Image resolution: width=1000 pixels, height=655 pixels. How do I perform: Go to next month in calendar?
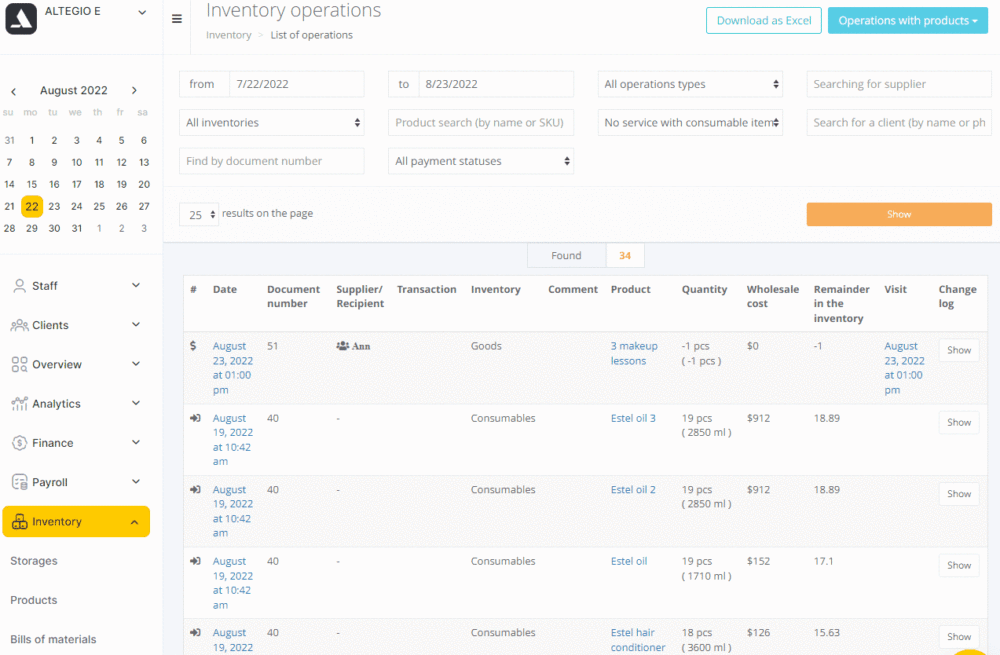point(134,91)
